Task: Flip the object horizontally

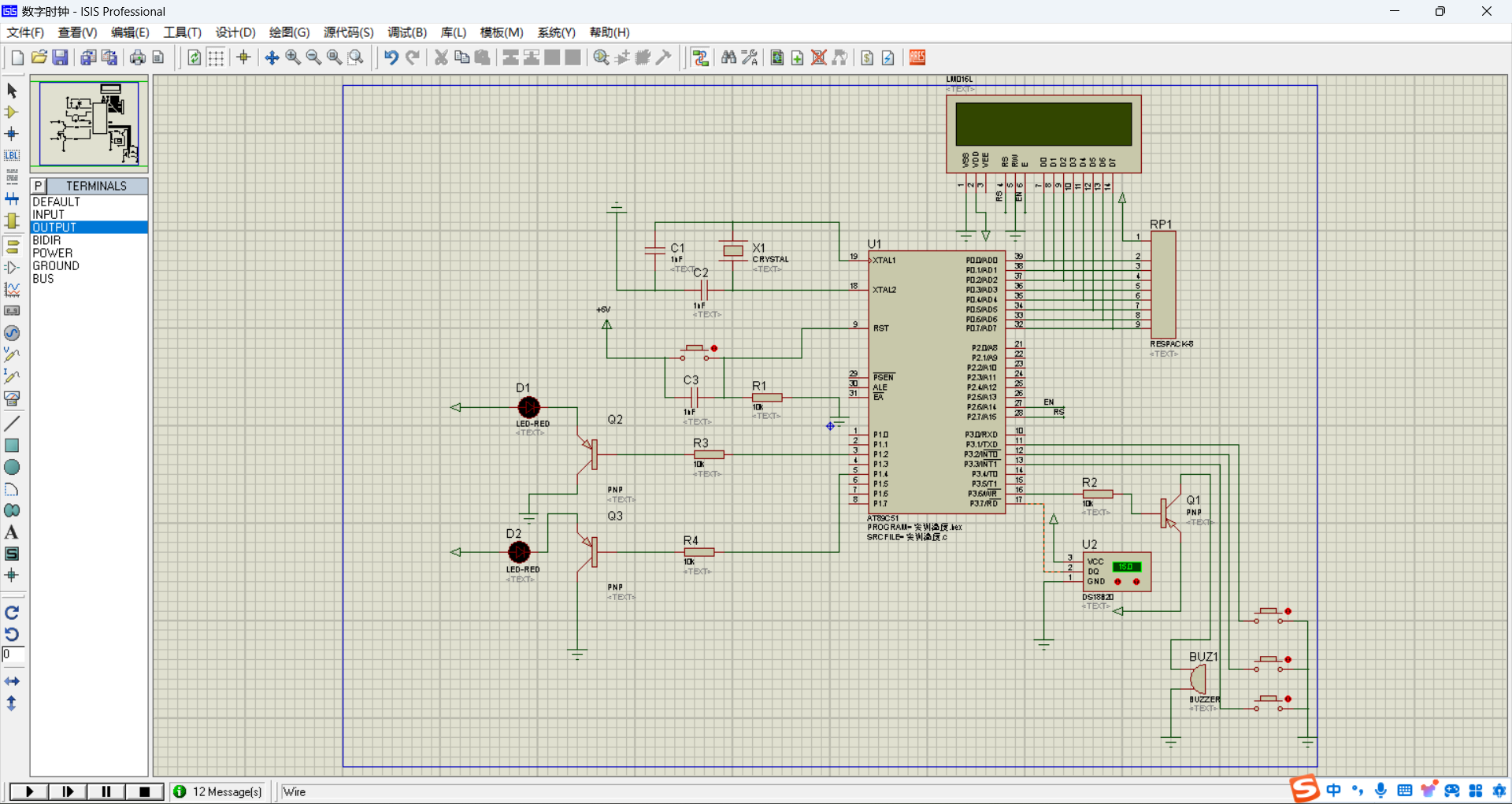Action: point(12,681)
